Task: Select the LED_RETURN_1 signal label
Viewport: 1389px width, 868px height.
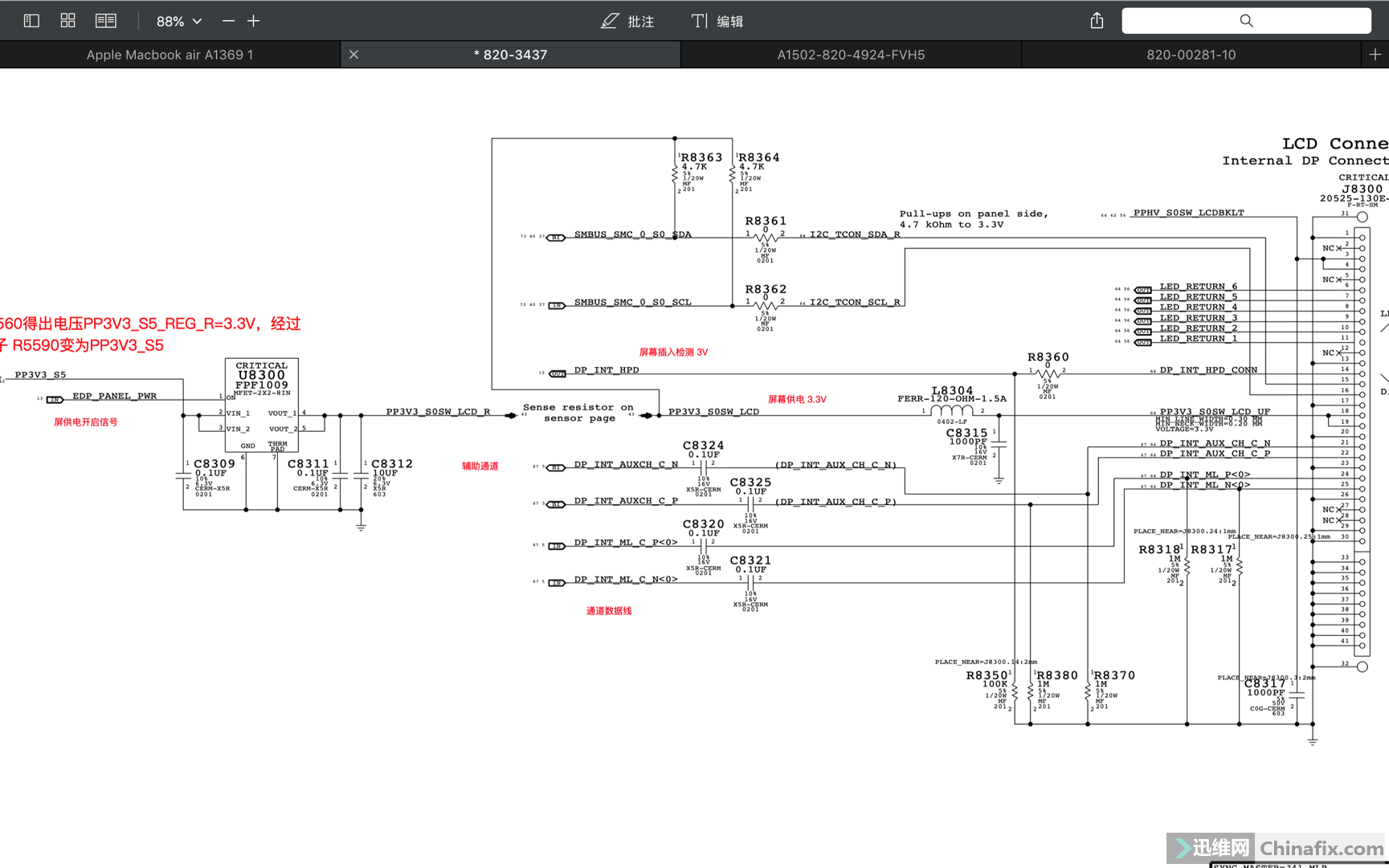Action: 1198,338
